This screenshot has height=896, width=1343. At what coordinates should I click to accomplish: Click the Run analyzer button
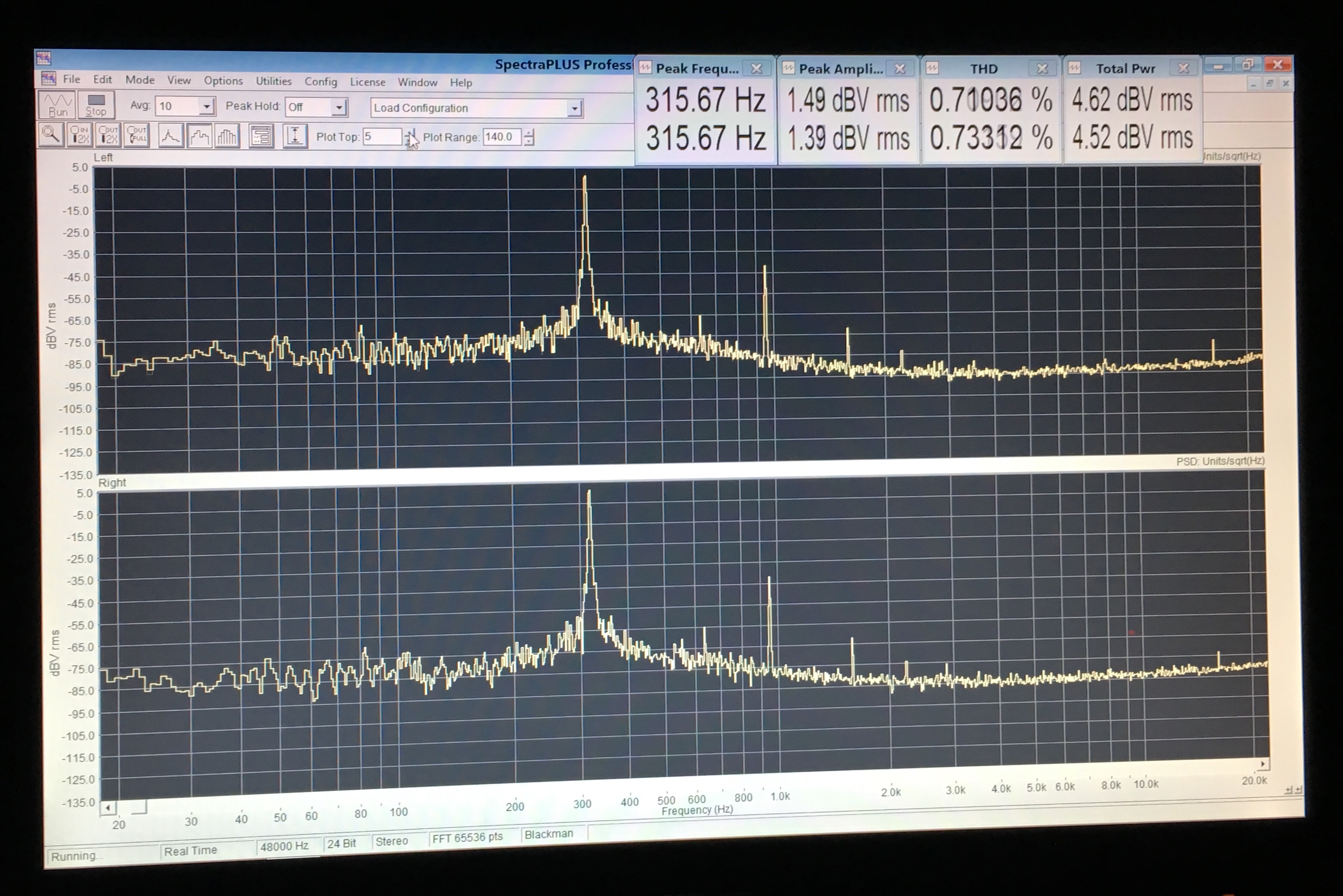(57, 105)
